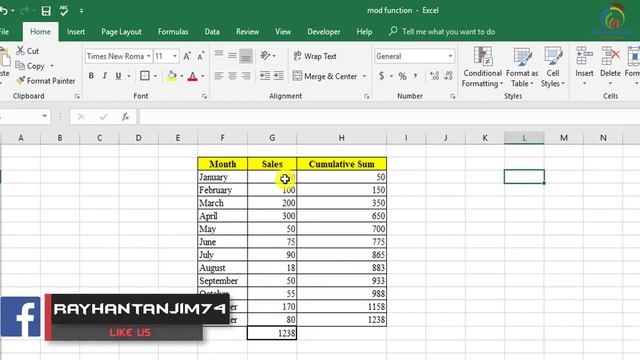The width and height of the screenshot is (640, 360).
Task: Apply the red Font Color
Action: point(193,76)
